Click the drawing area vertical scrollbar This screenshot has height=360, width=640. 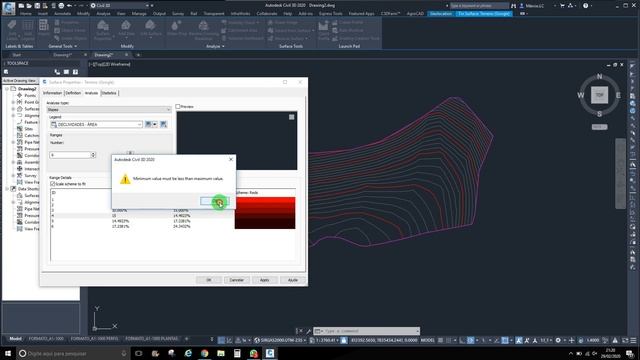pos(620,173)
